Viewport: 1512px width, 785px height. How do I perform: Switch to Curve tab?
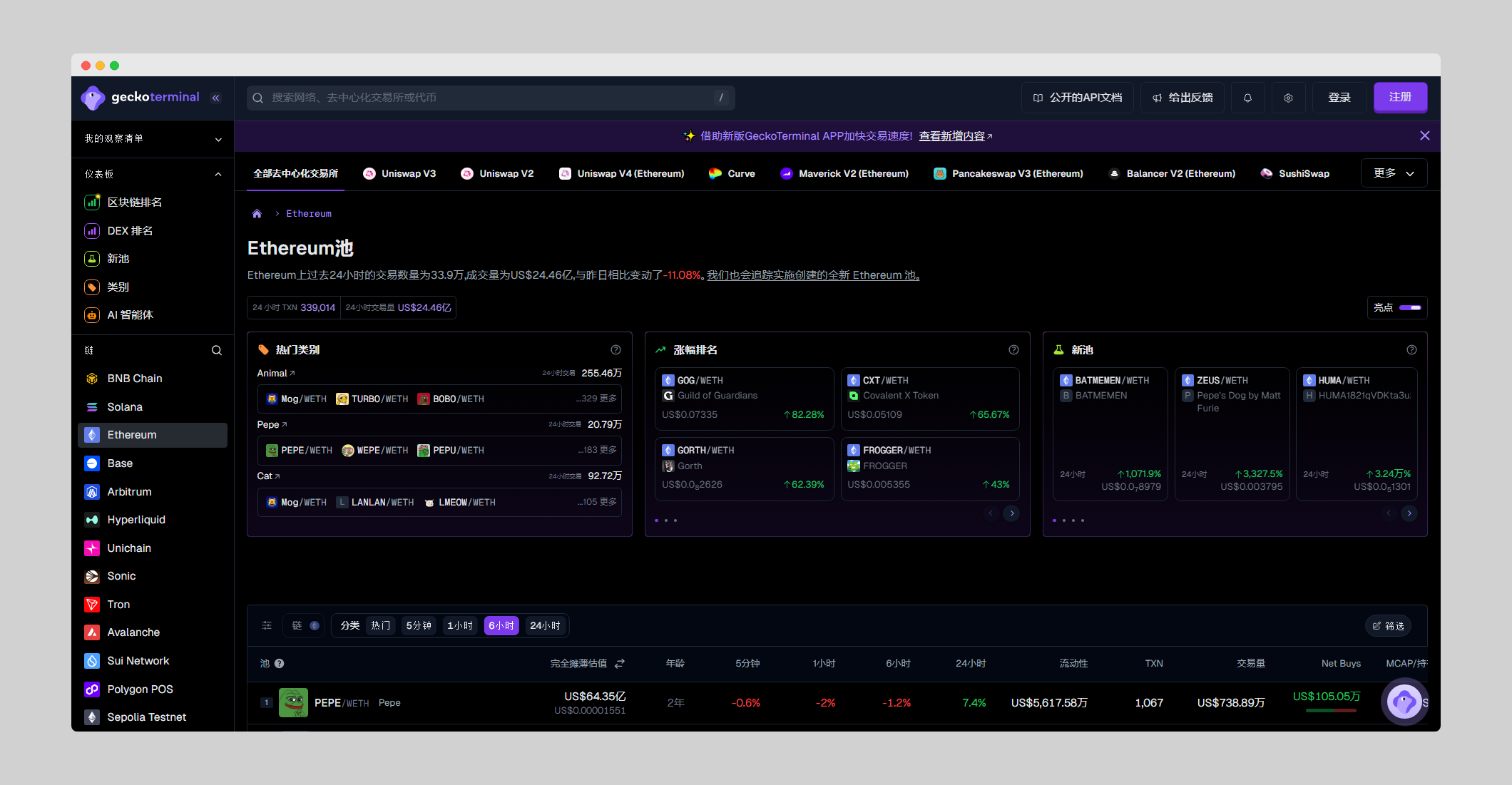(x=732, y=173)
